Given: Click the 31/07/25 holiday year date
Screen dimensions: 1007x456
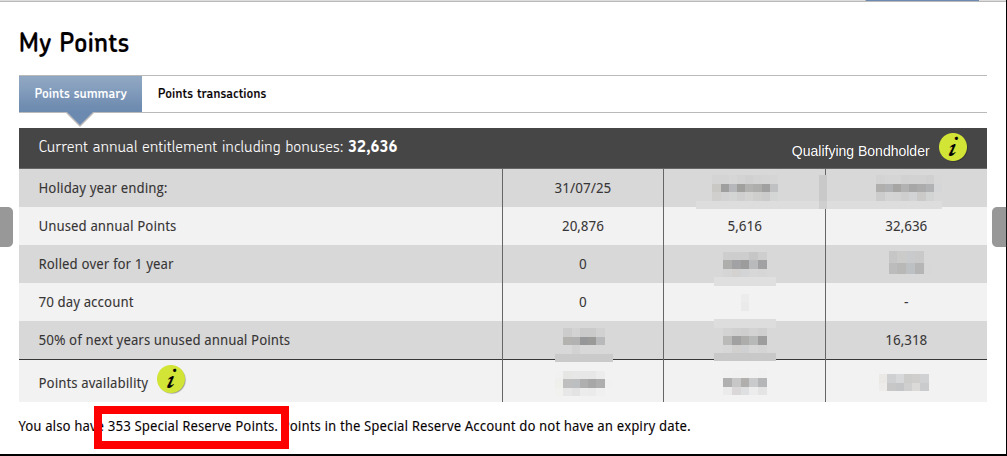Looking at the screenshot, I should tap(582, 188).
